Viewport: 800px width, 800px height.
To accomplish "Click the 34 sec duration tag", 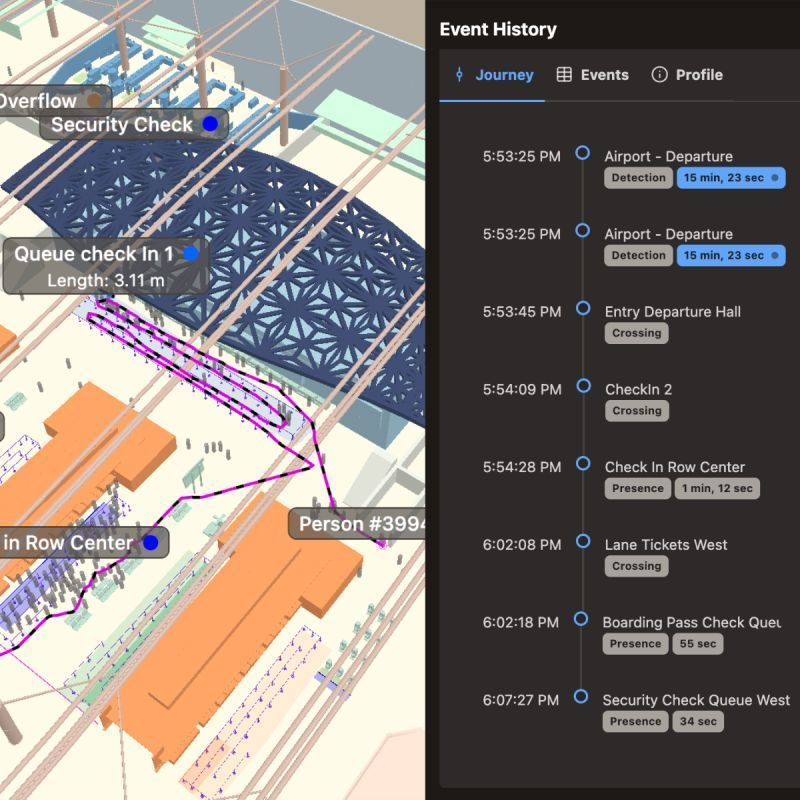I will coord(698,721).
